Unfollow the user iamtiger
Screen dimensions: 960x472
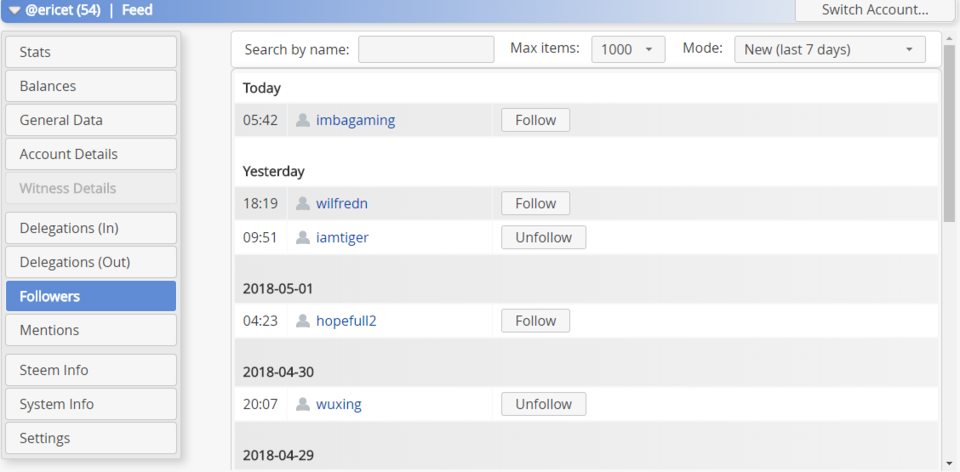point(543,237)
